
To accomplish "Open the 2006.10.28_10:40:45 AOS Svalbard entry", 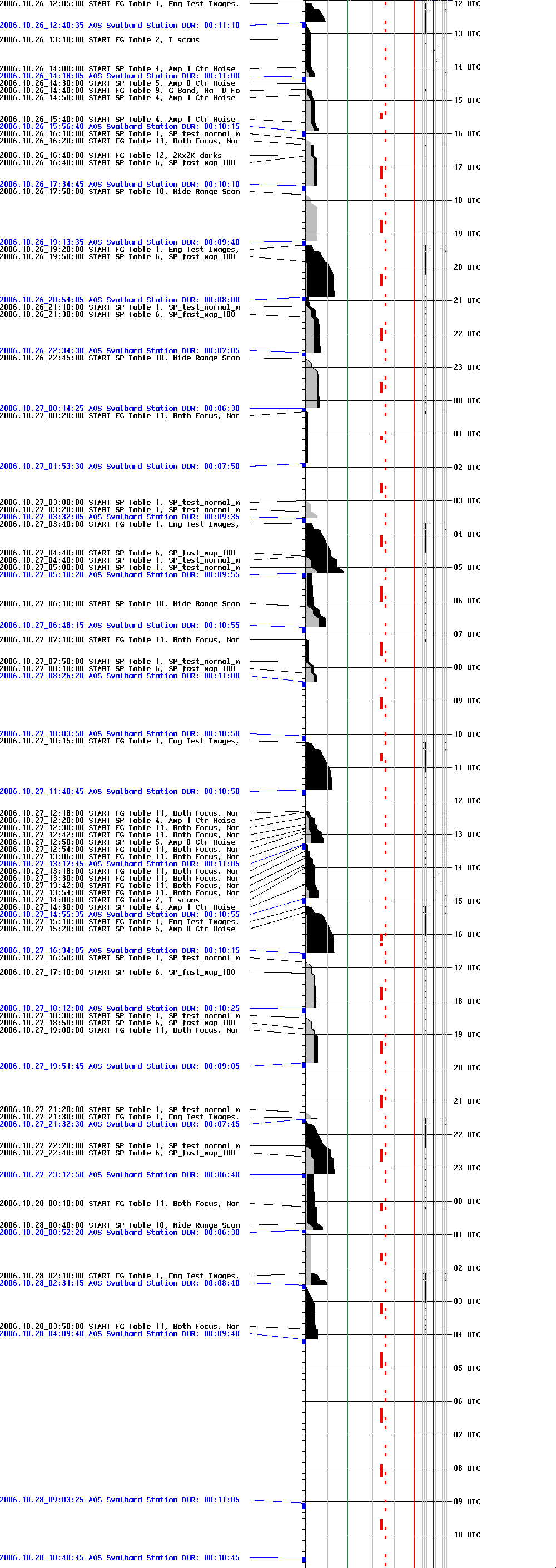I will click(120, 1557).
